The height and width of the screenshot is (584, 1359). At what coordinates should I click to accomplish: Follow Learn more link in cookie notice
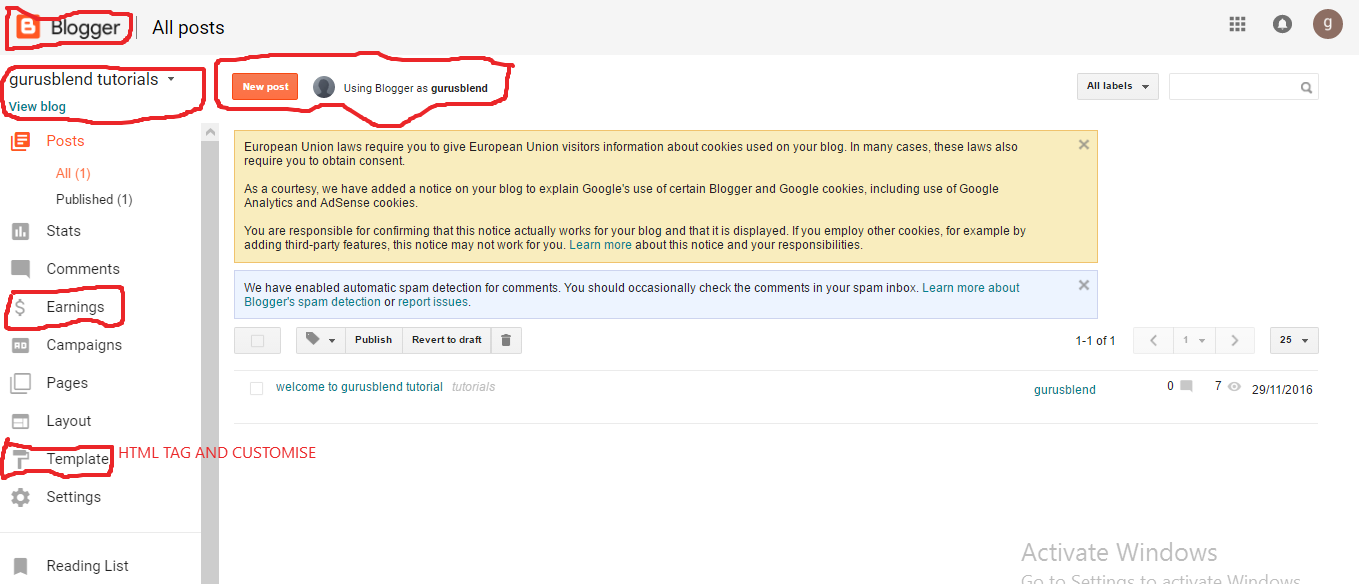pos(600,245)
